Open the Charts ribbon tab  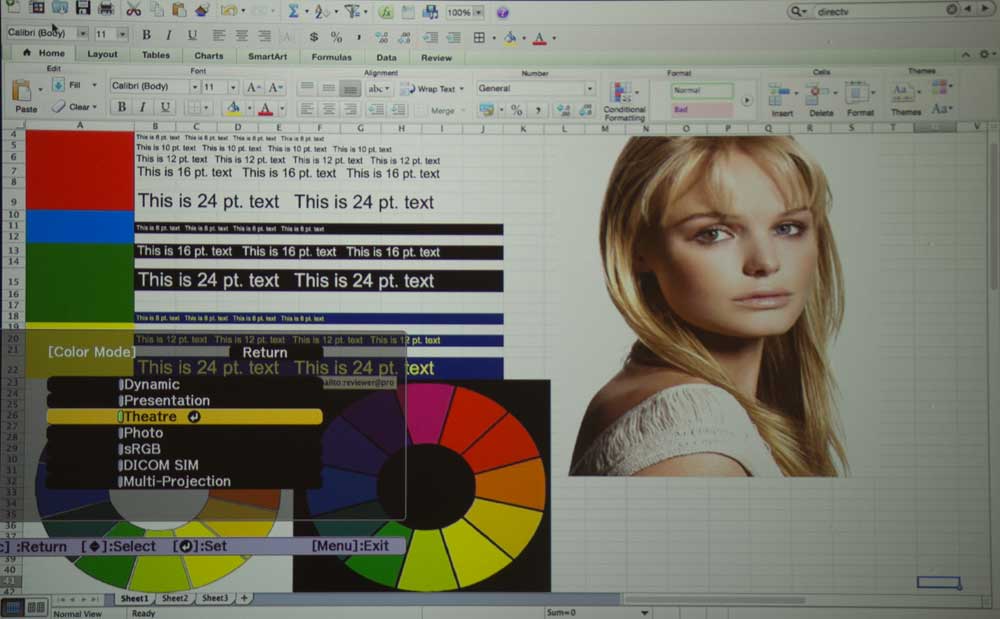[209, 55]
